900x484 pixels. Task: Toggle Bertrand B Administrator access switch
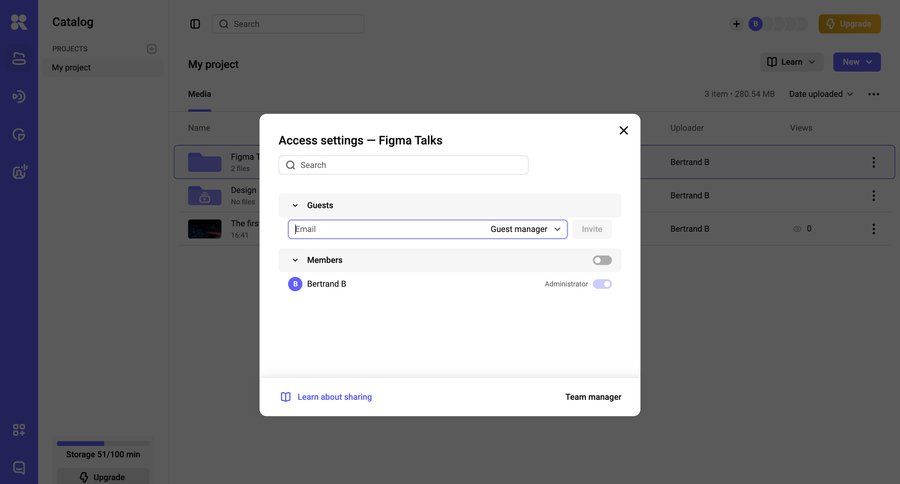[602, 284]
